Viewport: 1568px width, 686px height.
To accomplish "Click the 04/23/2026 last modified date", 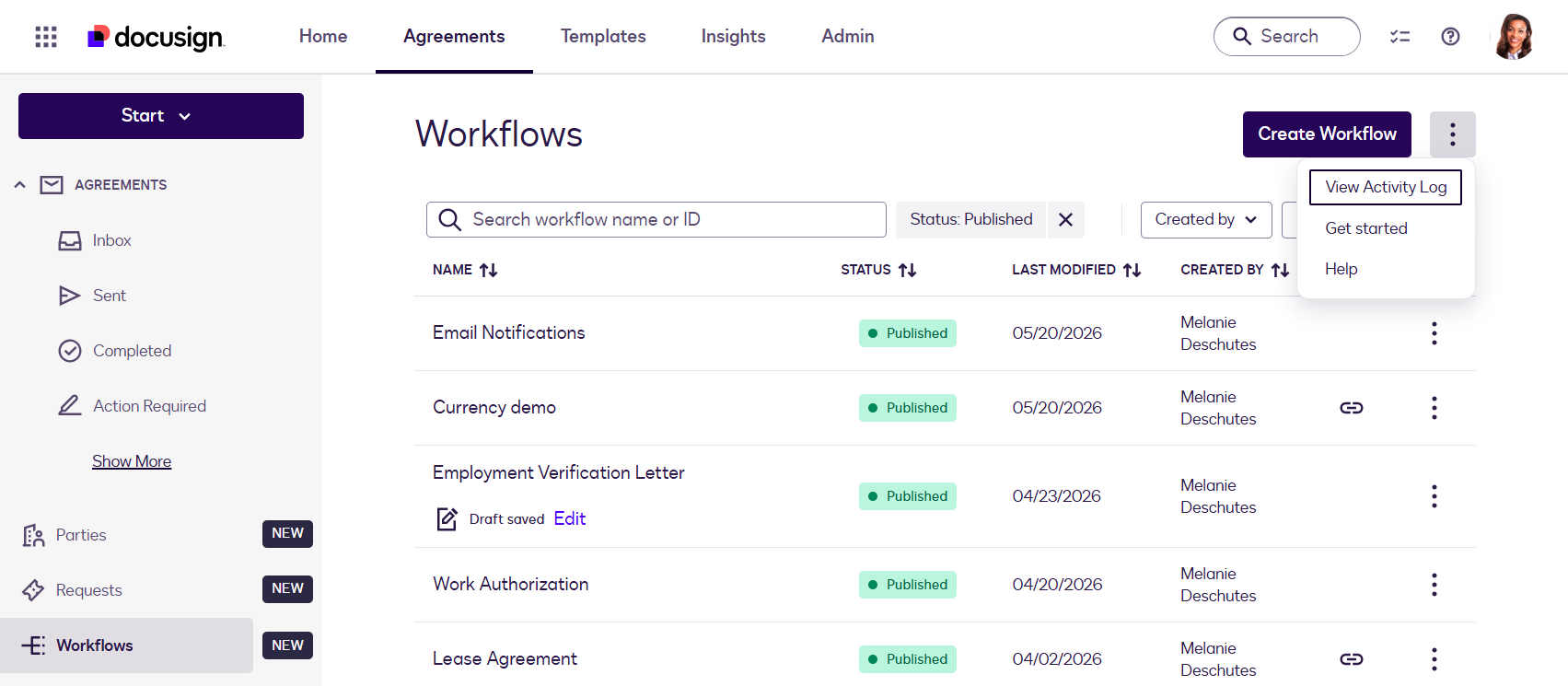I will [1057, 496].
